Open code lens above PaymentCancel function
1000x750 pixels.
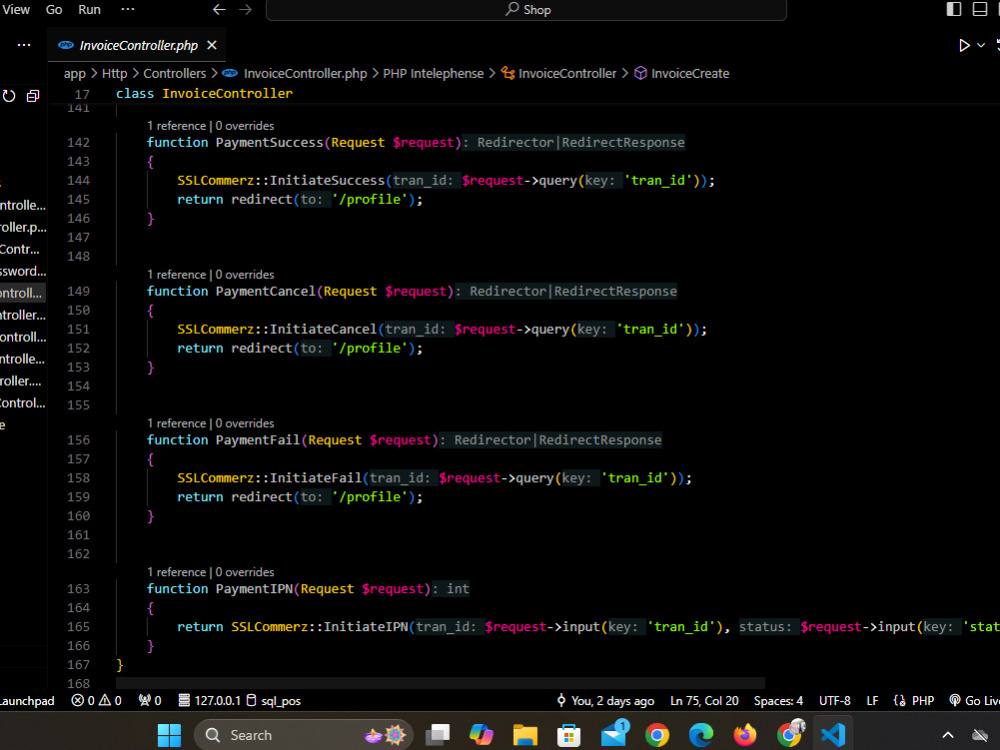(210, 274)
